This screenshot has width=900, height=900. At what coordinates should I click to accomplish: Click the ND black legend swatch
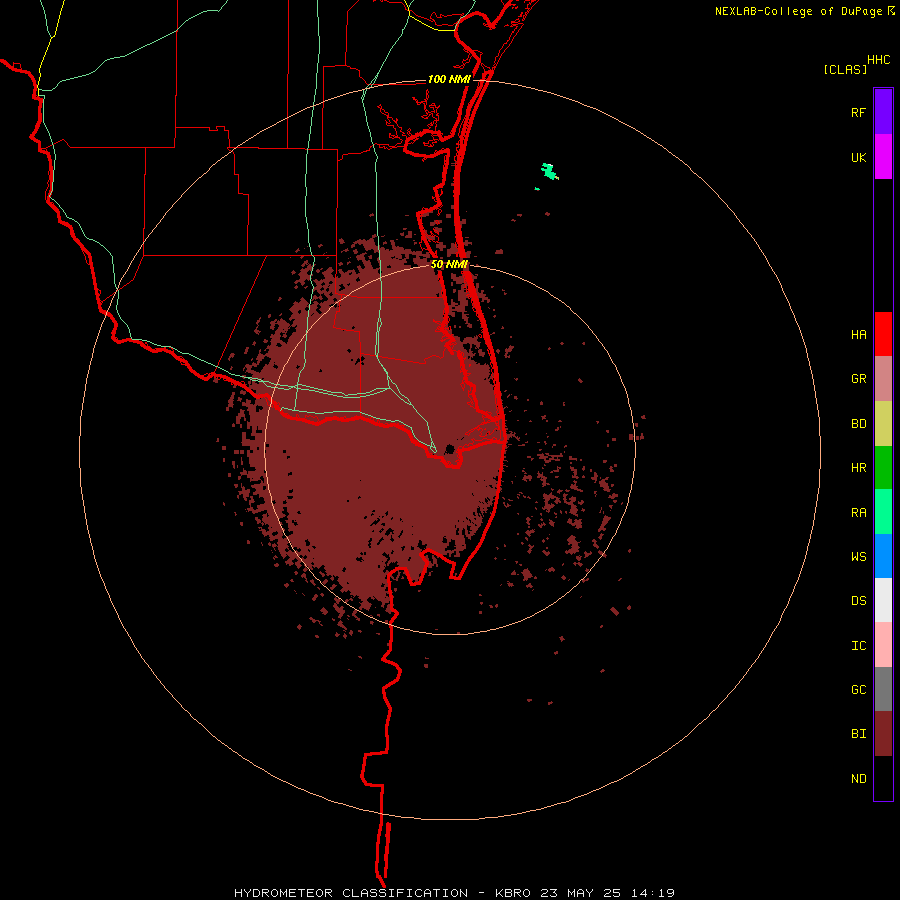(883, 778)
